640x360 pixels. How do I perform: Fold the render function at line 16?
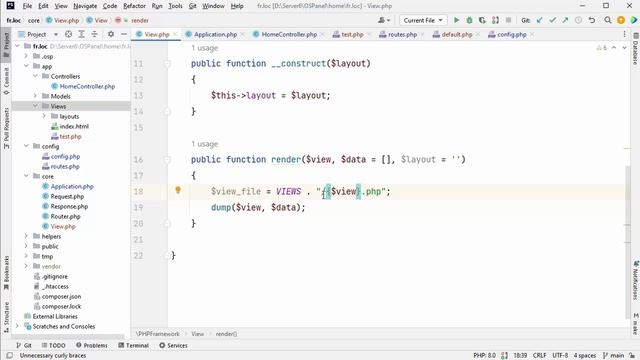(167, 160)
